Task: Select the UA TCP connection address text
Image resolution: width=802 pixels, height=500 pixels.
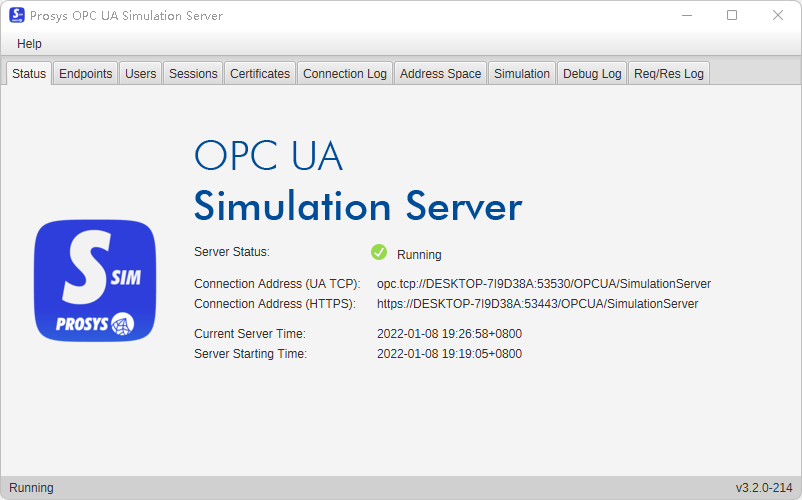Action: pyautogui.click(x=544, y=284)
